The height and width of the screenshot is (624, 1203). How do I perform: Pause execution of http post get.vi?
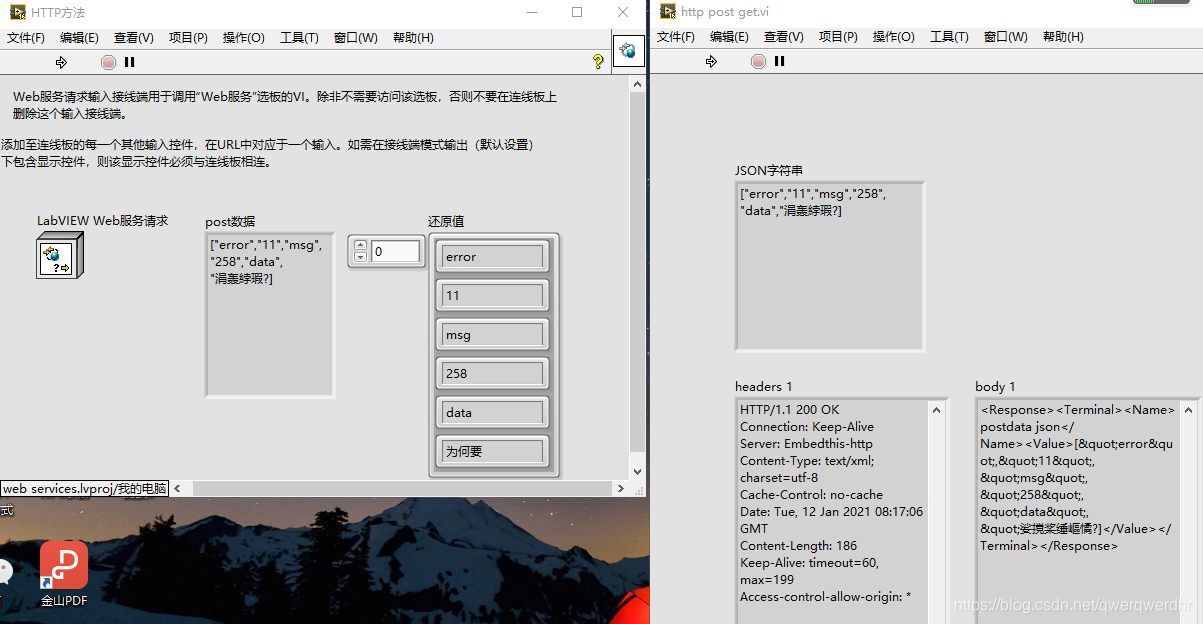pyautogui.click(x=779, y=61)
